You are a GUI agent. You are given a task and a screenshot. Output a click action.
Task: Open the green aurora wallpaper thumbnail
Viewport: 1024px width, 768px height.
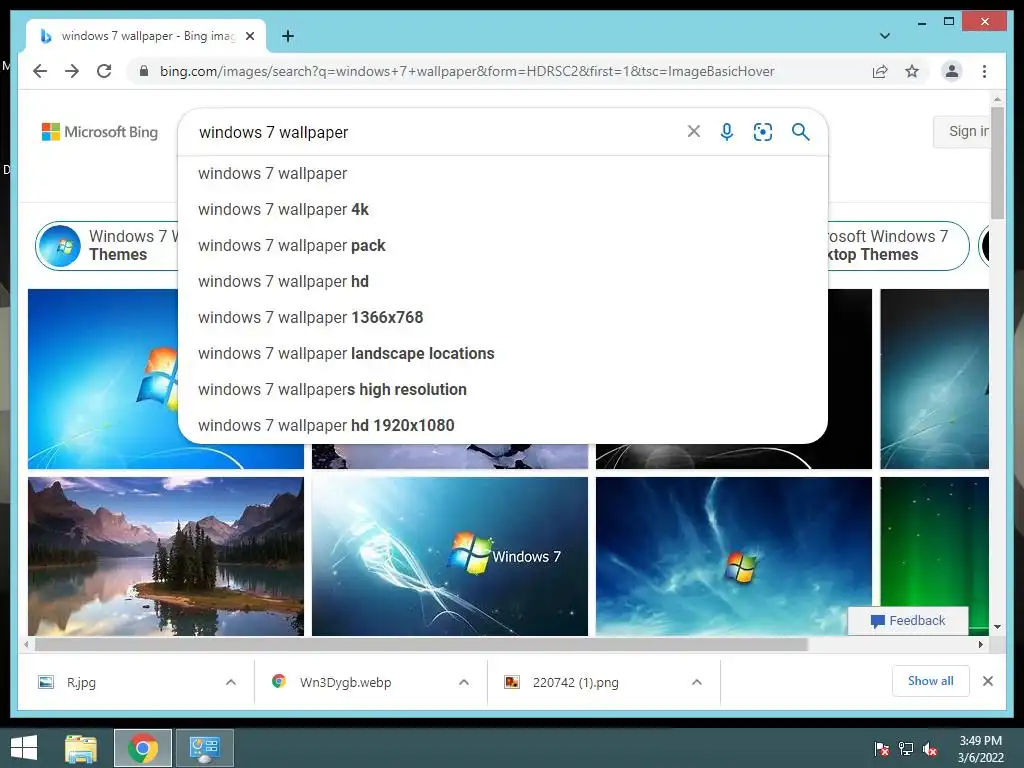(935, 542)
